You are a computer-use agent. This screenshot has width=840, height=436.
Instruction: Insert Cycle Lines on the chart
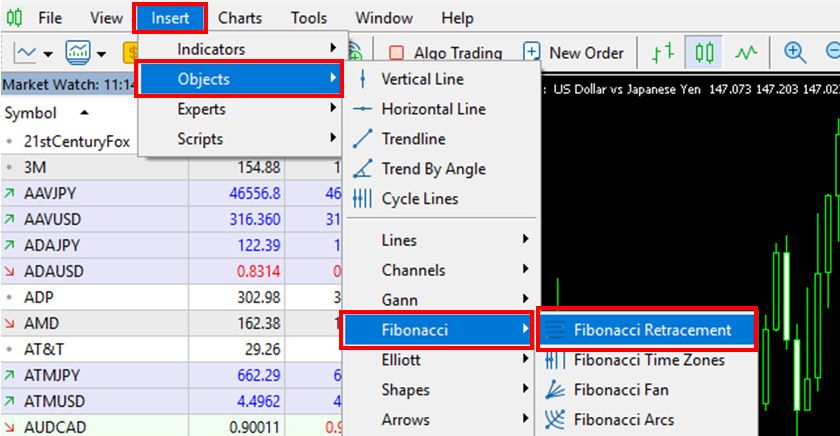pyautogui.click(x=419, y=199)
